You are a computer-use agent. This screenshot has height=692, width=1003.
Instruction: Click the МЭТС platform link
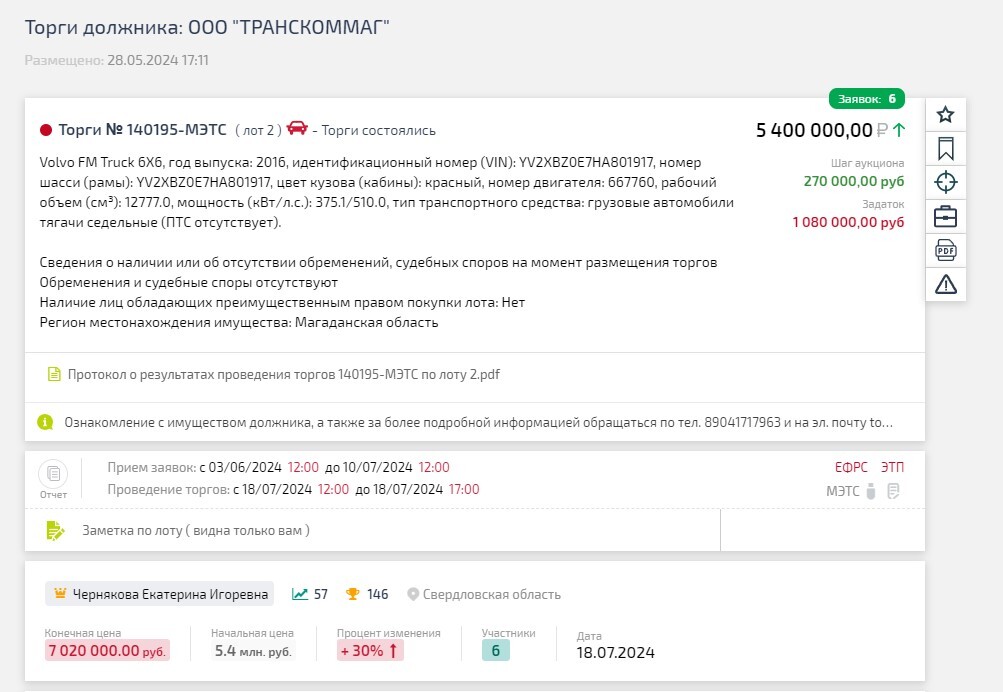click(842, 491)
